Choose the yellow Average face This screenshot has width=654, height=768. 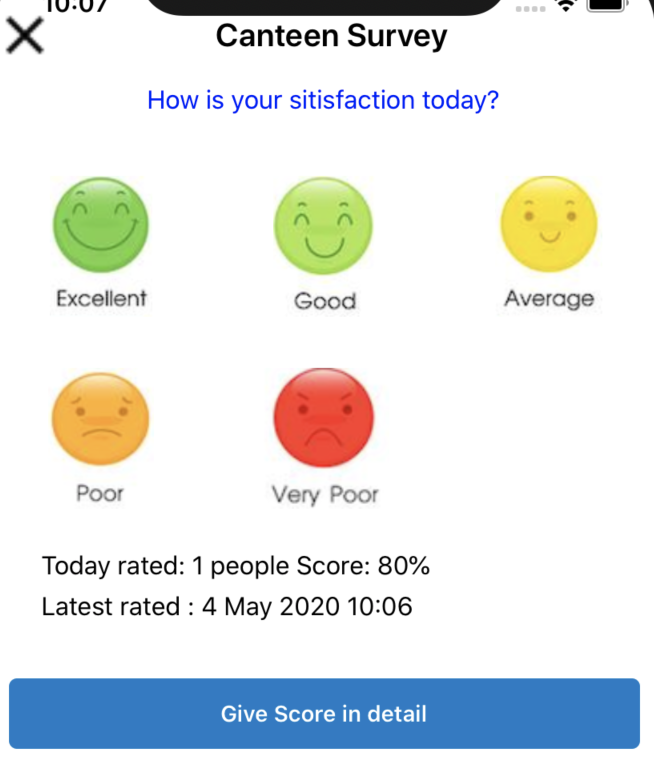pyautogui.click(x=548, y=224)
